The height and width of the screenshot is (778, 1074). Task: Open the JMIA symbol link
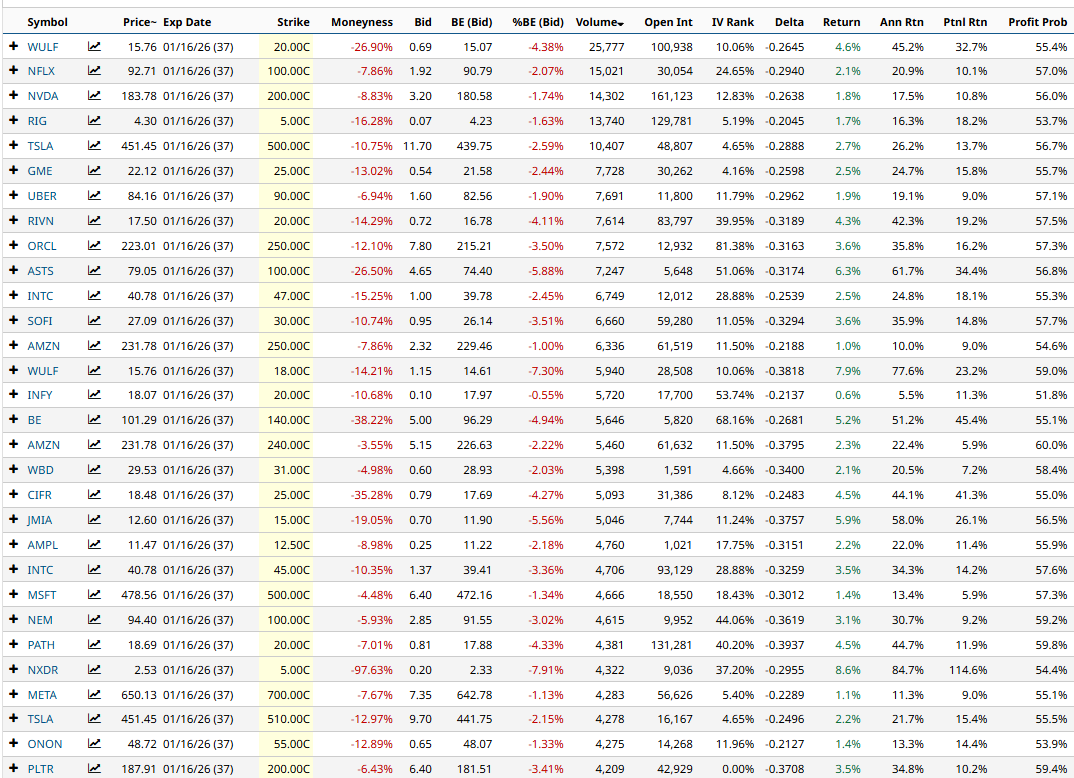pyautogui.click(x=40, y=520)
